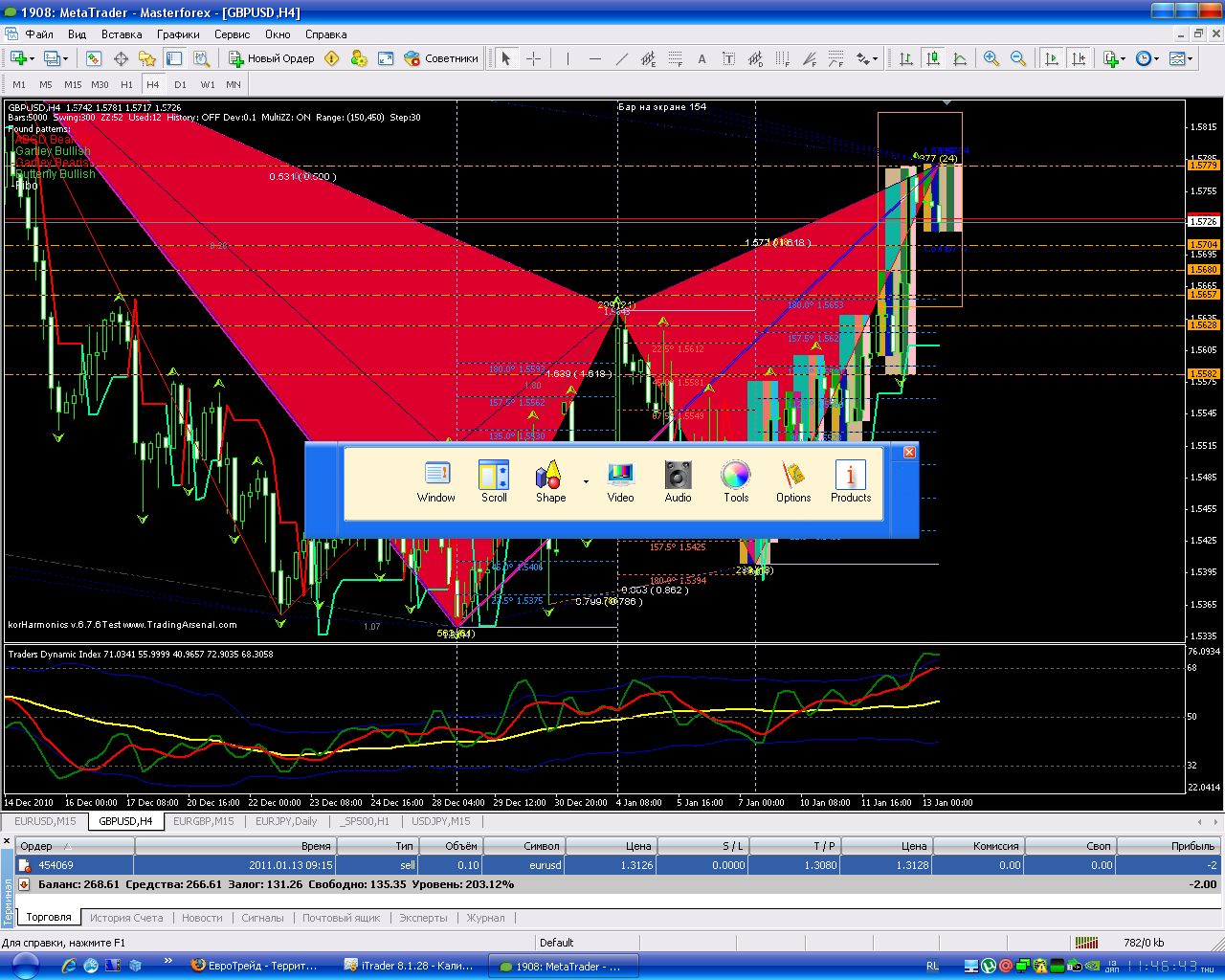Select the horizontal line drawing tool

tap(594, 58)
